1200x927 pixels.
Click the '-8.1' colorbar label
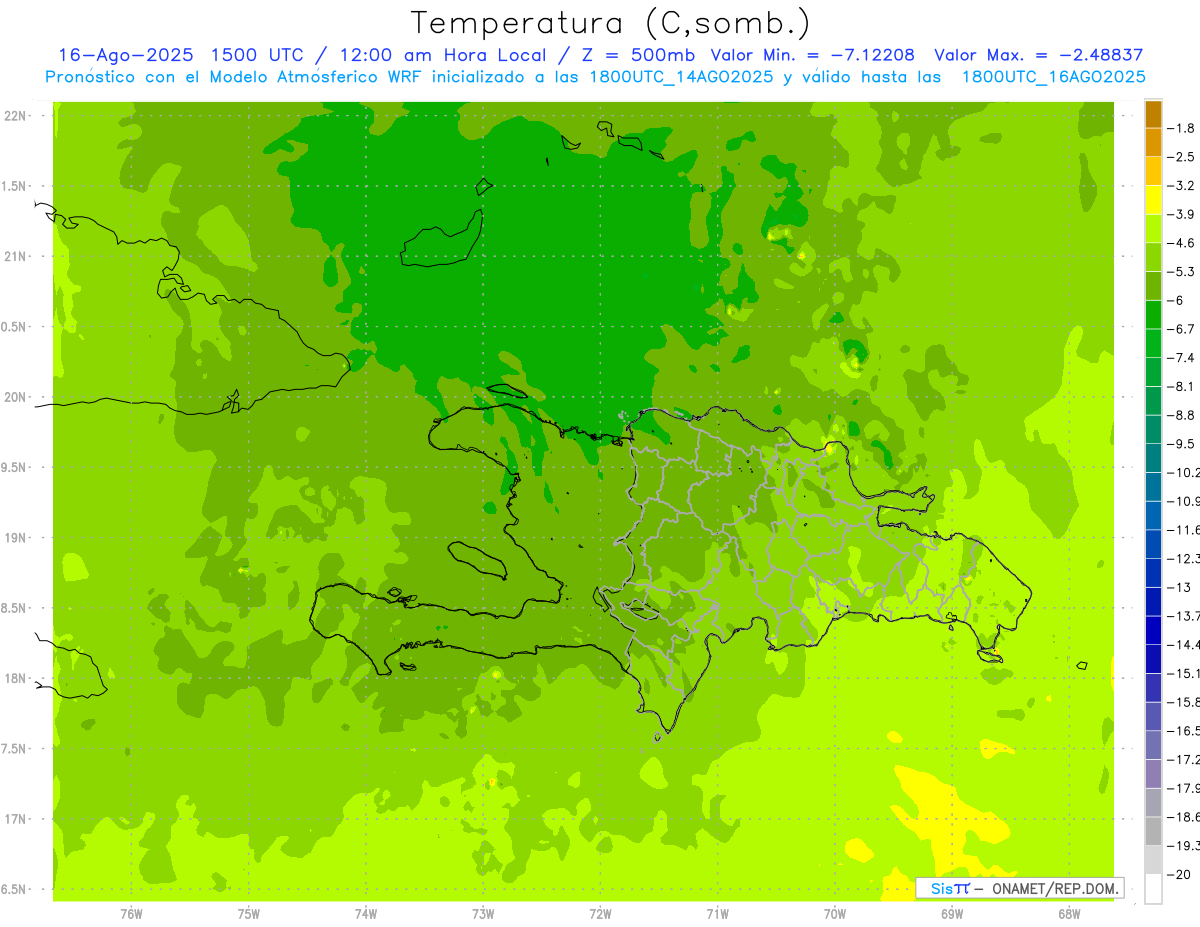[1182, 386]
